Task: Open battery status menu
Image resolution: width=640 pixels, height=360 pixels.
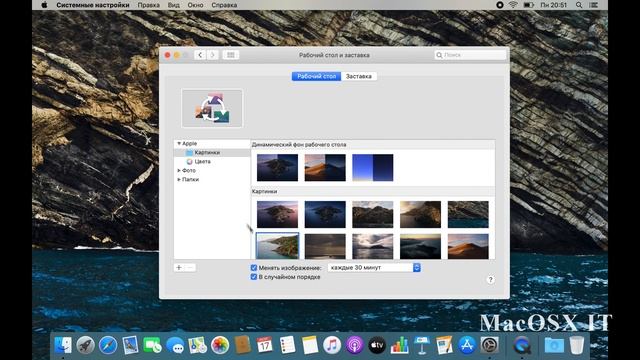Action: click(x=529, y=5)
